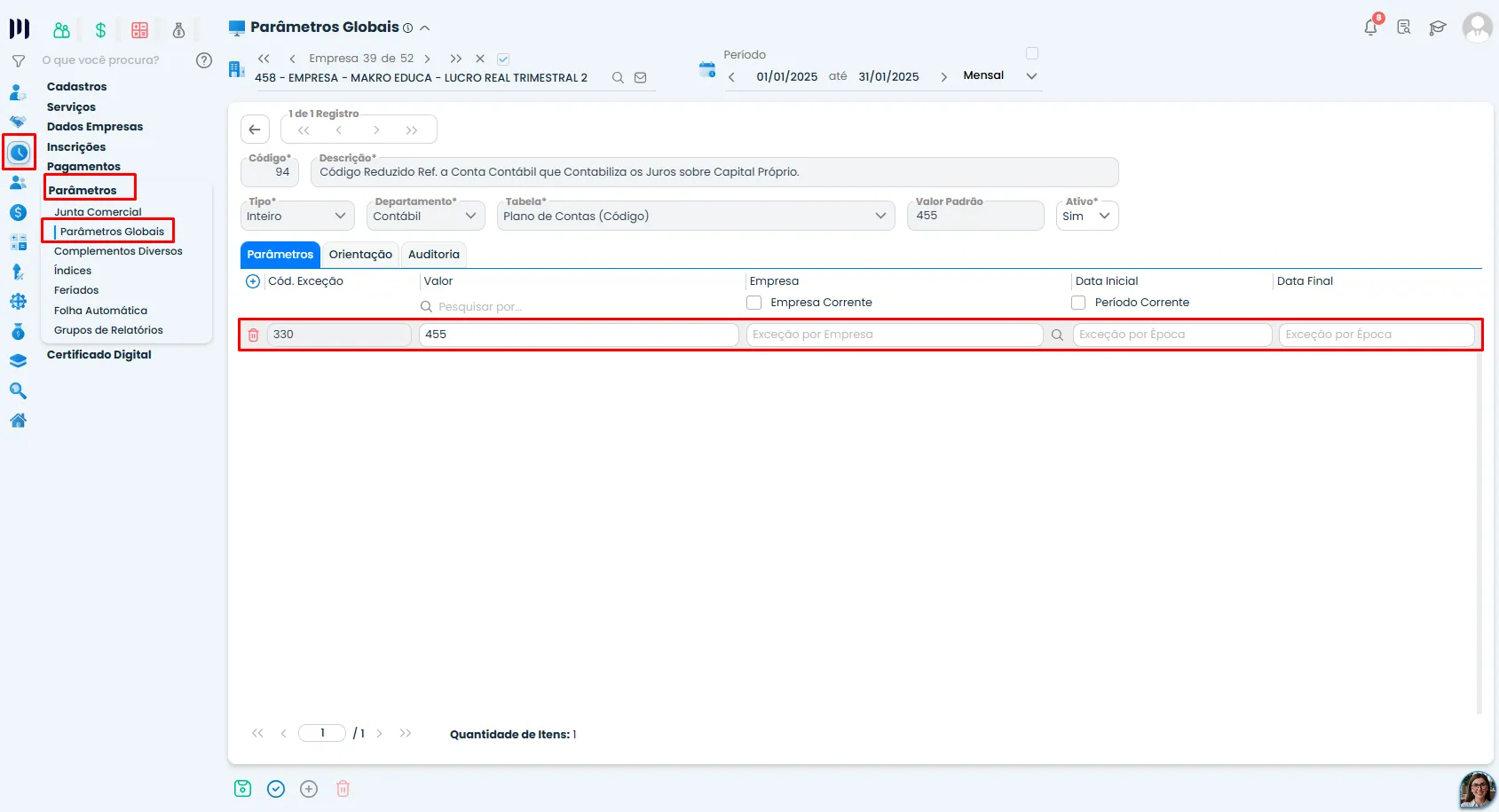The image size is (1499, 812).
Task: Click Exceção por Empresa input field
Action: [x=895, y=335]
